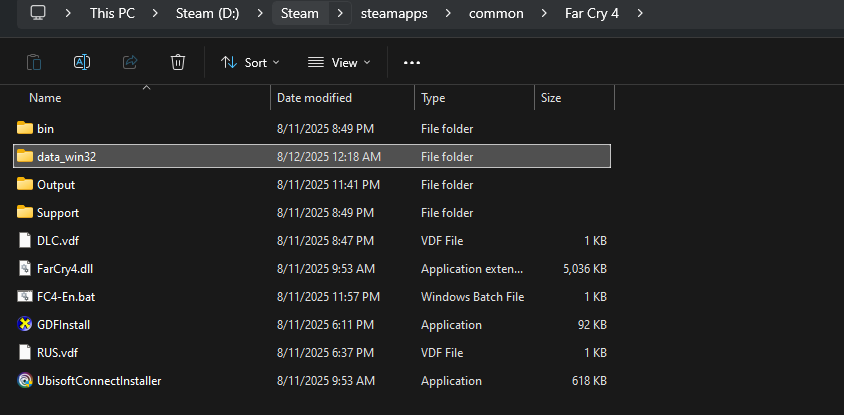Select the Support folder name
The height and width of the screenshot is (415, 844).
point(58,213)
